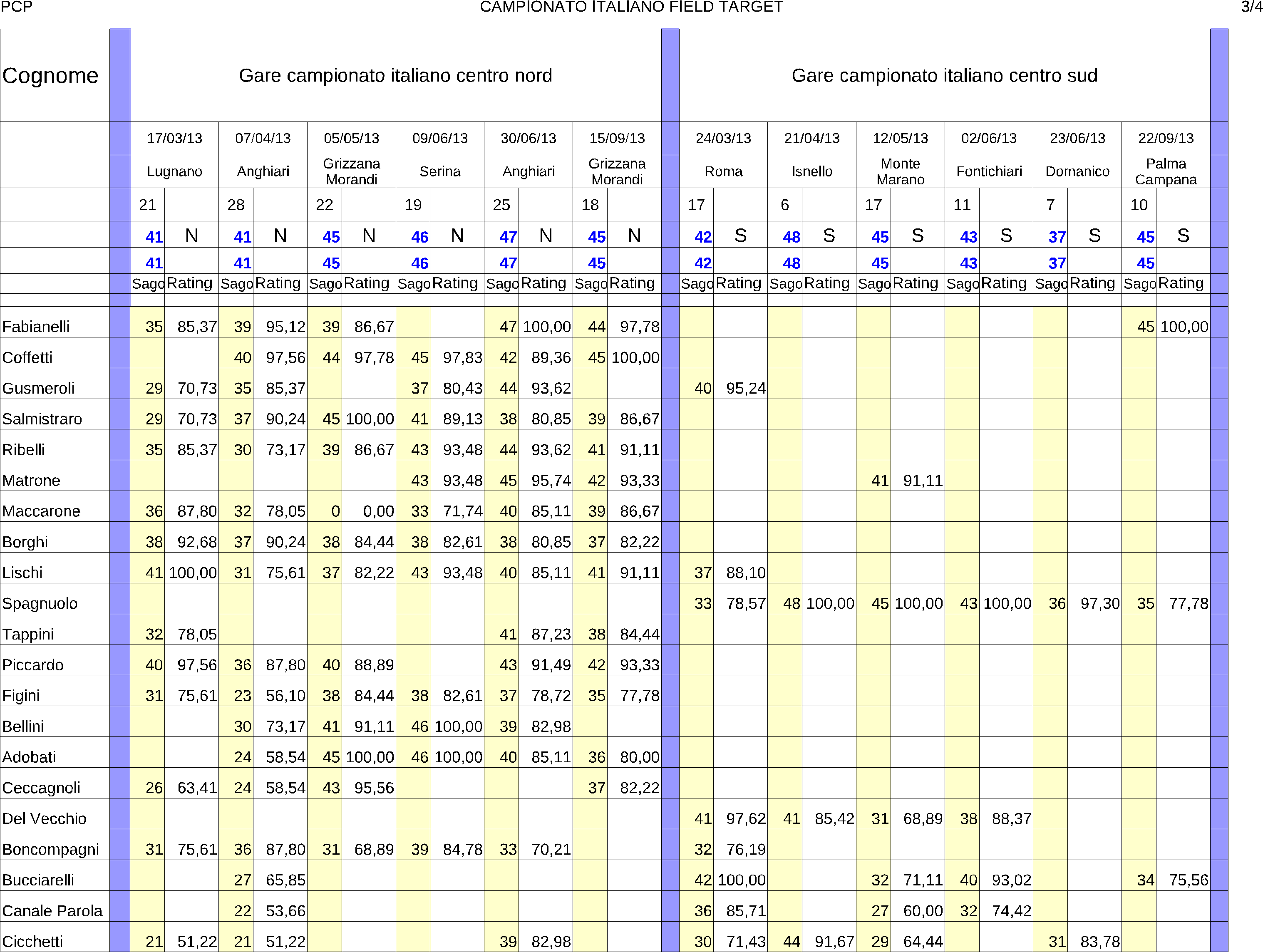Click Spagnuolo's Domanico rating 97,30
Image resolution: width=1263 pixels, height=952 pixels.
tap(1100, 604)
